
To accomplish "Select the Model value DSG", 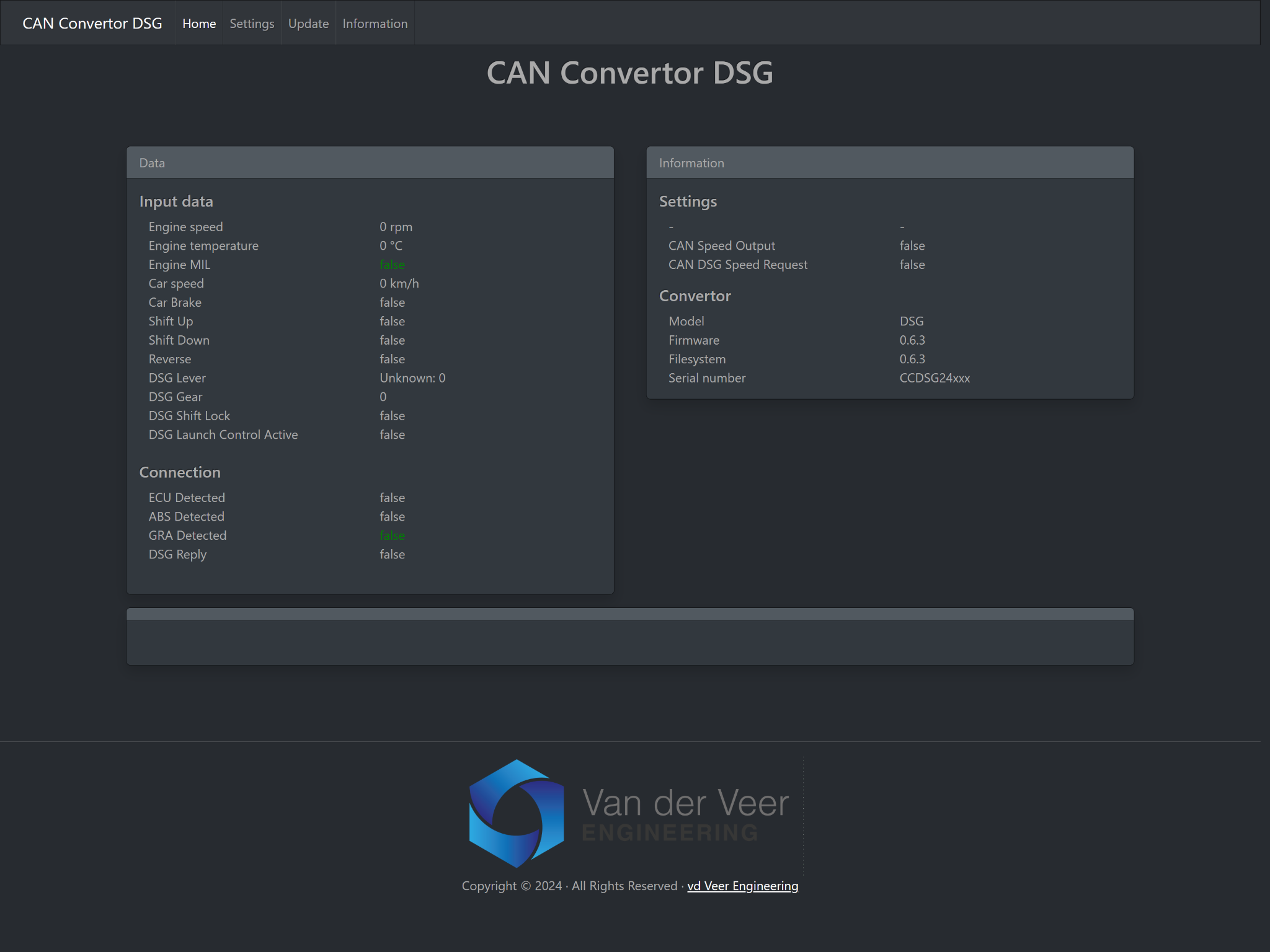I will pyautogui.click(x=912, y=321).
